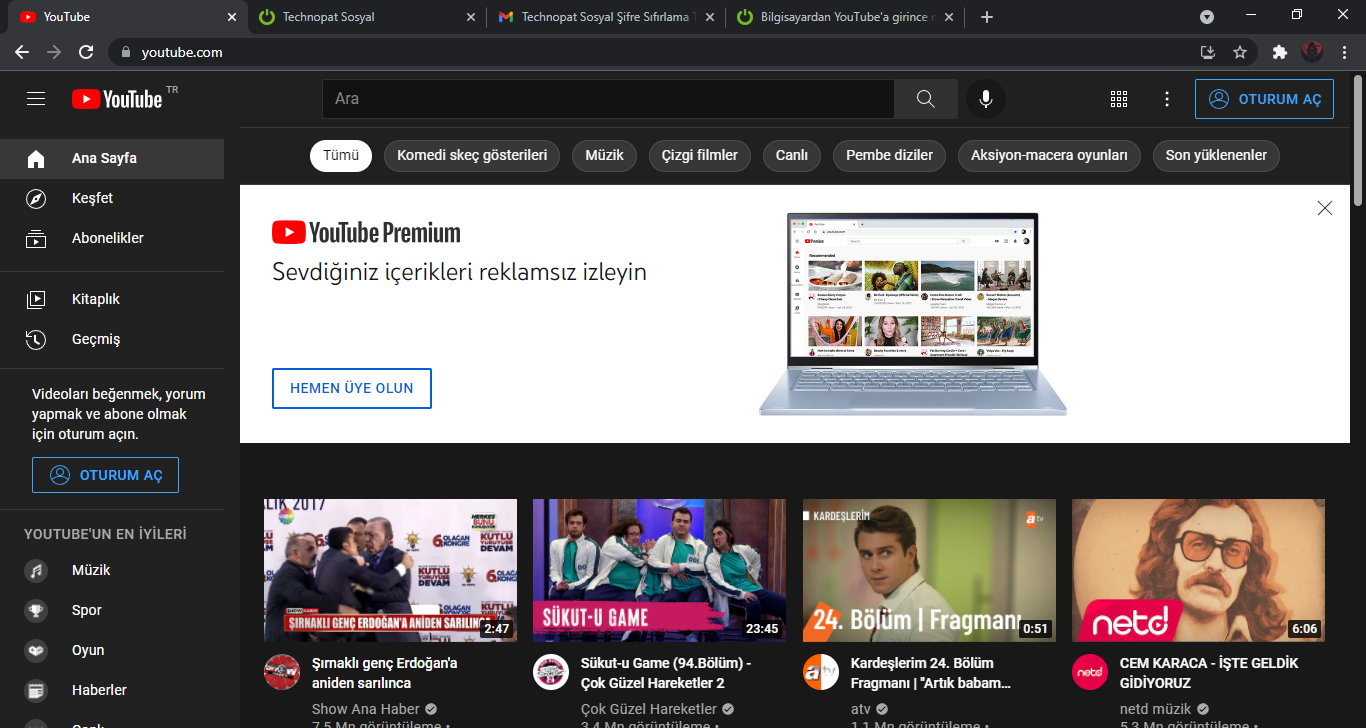Bookmark this page with star icon
The height and width of the screenshot is (728, 1366).
point(1240,52)
